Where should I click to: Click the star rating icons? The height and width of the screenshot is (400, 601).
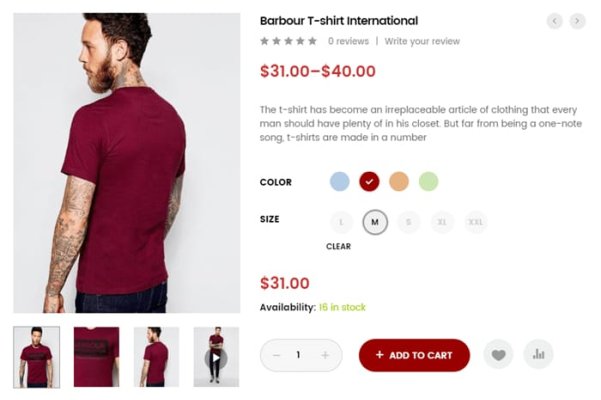pos(288,41)
